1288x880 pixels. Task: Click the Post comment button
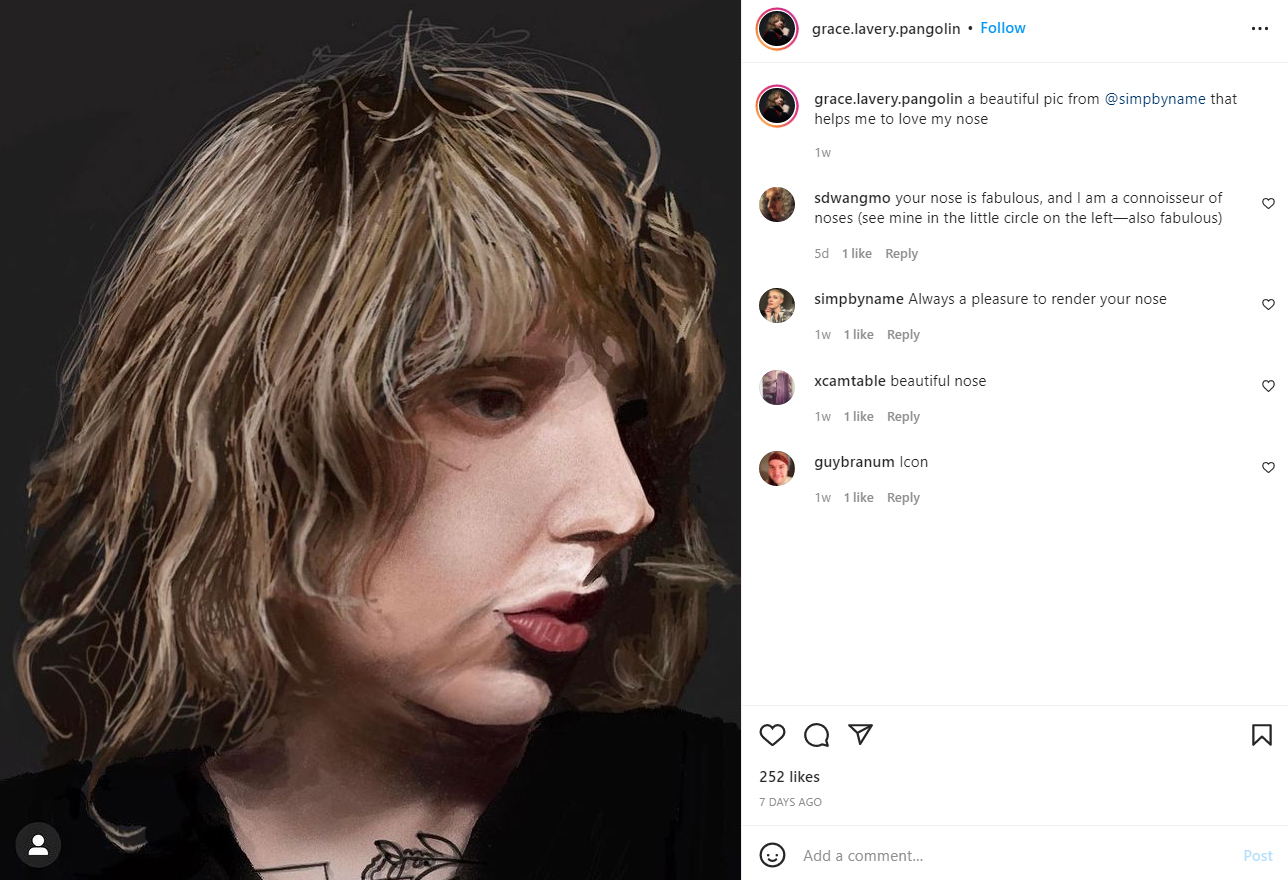click(x=1258, y=856)
